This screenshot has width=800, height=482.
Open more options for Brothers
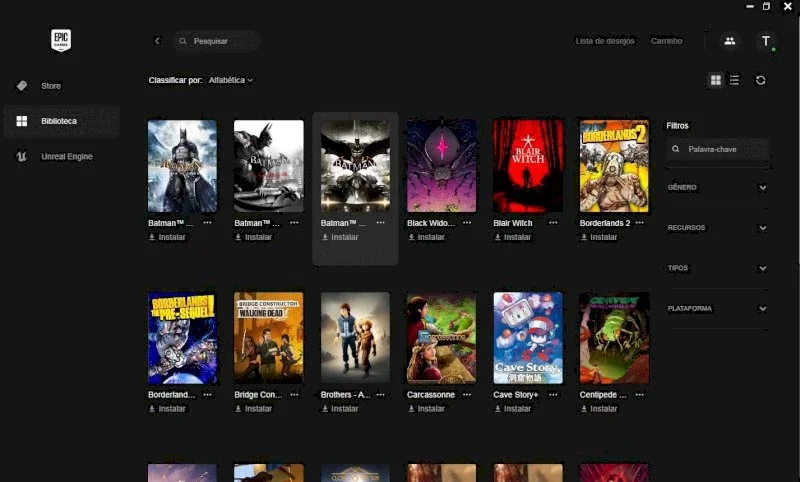tap(381, 394)
